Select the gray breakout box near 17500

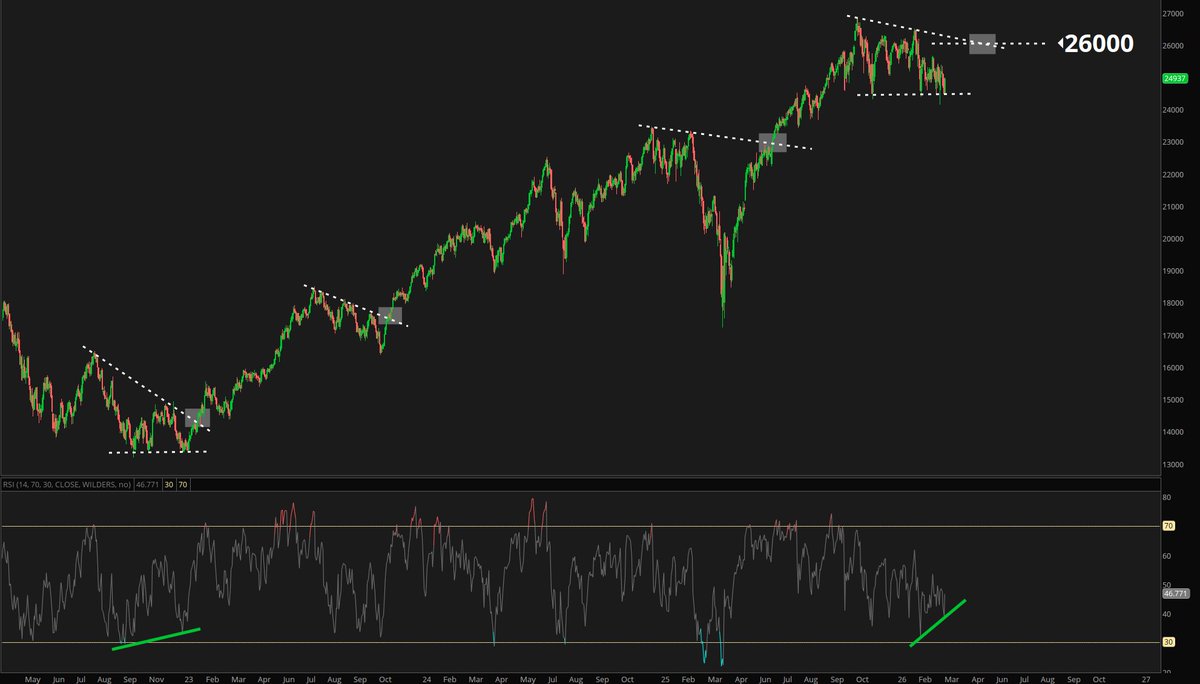(x=390, y=316)
